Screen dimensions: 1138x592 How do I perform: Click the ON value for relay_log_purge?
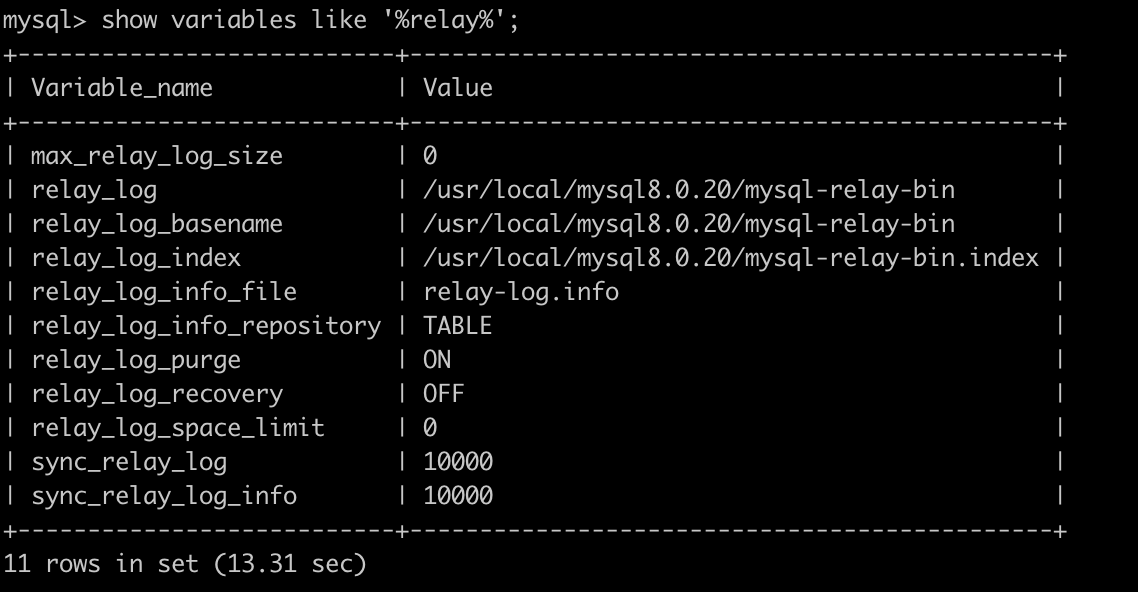(437, 360)
